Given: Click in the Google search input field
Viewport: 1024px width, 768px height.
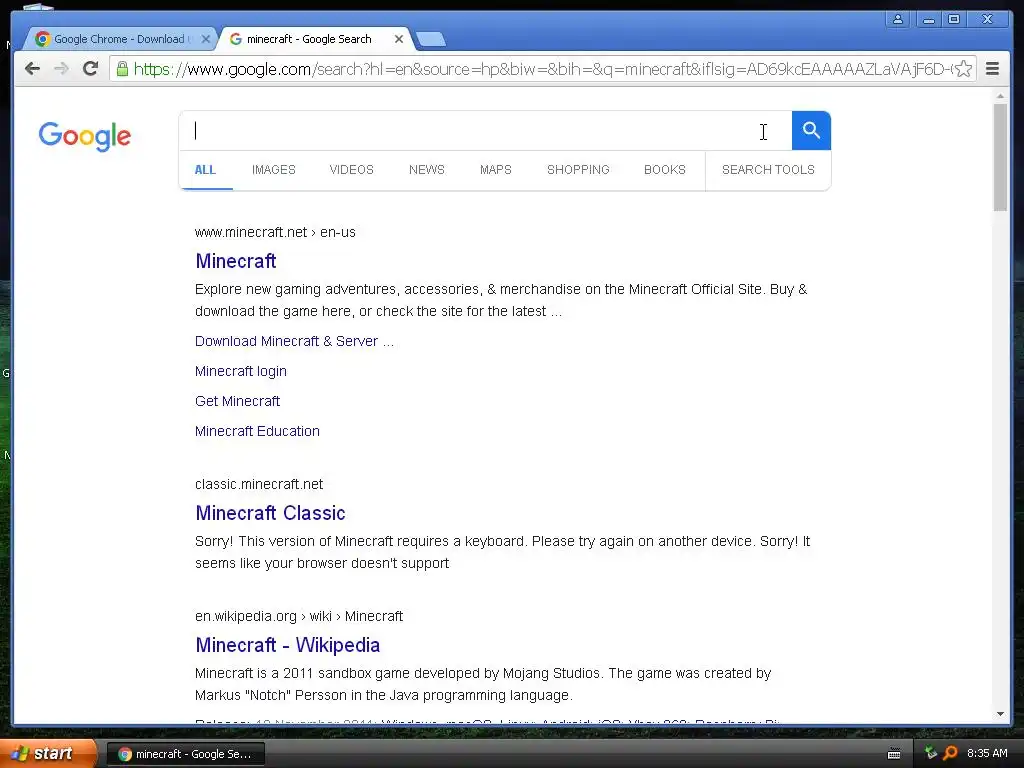Looking at the screenshot, I should coord(485,131).
